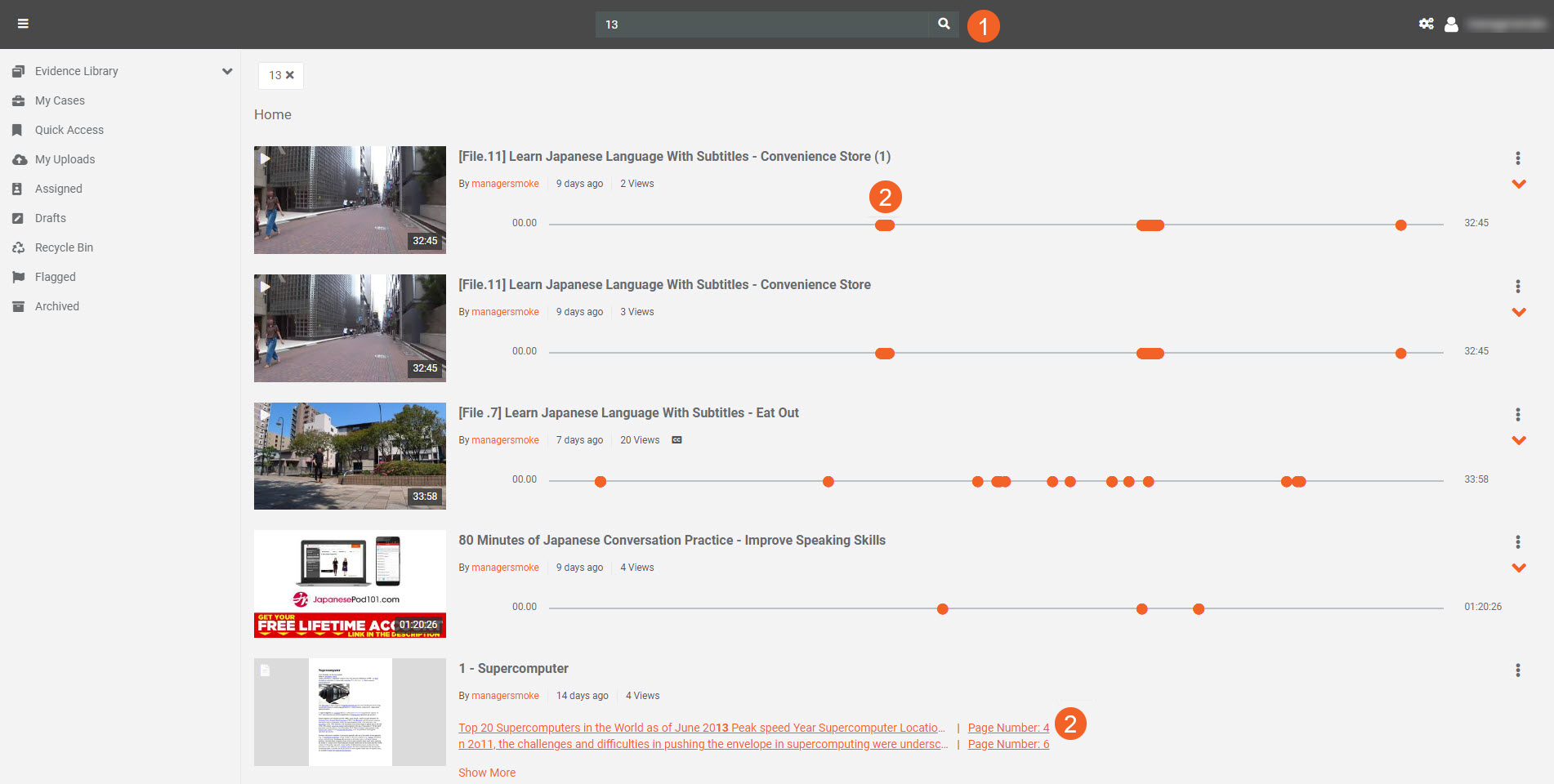This screenshot has height=784, width=1554.
Task: Open the hamburger navigation menu
Action: pos(23,24)
